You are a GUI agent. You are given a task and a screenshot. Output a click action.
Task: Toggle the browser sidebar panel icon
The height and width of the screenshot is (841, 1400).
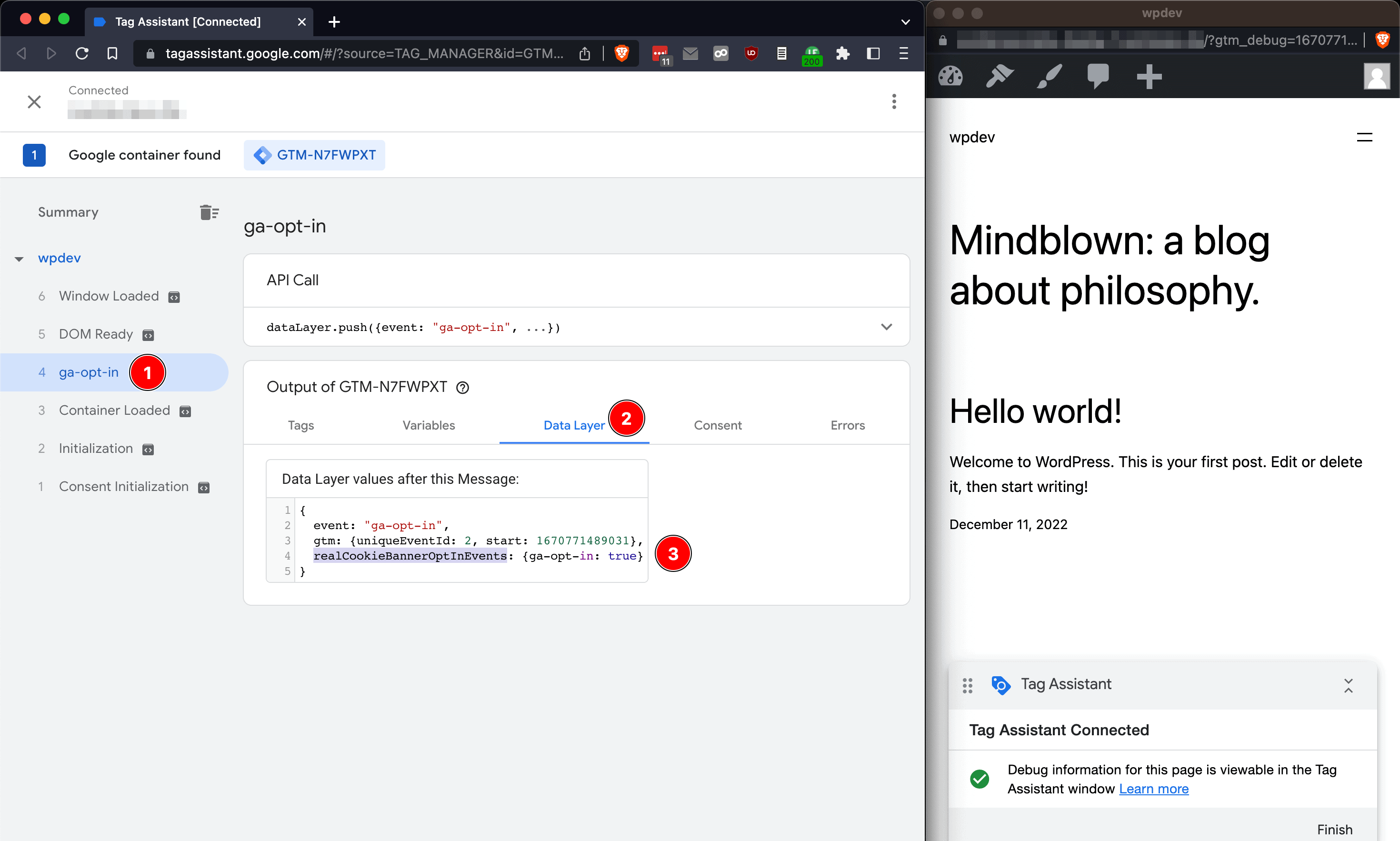pyautogui.click(x=873, y=53)
